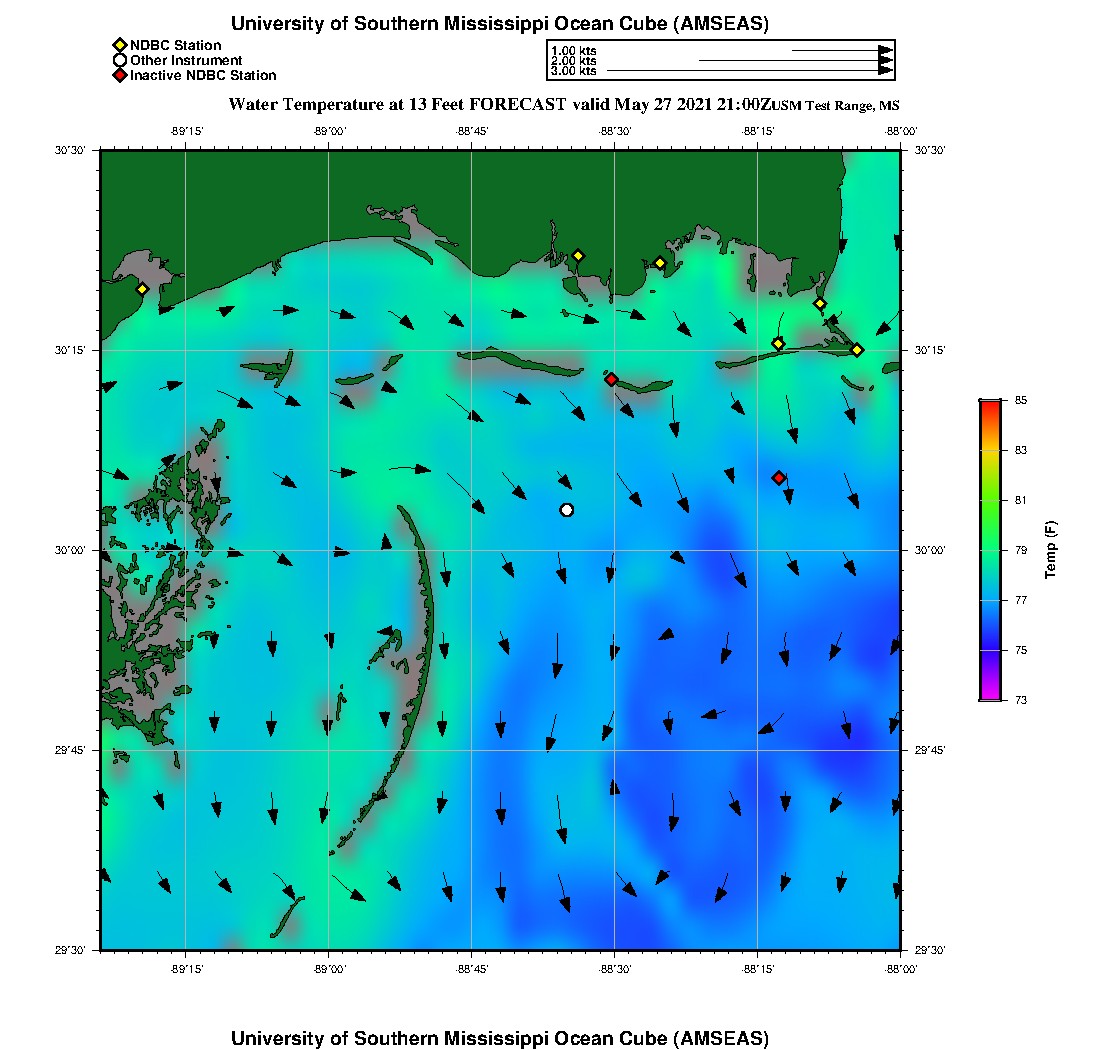Click the yellow NDBC Station diamond in the legend

pyautogui.click(x=120, y=46)
